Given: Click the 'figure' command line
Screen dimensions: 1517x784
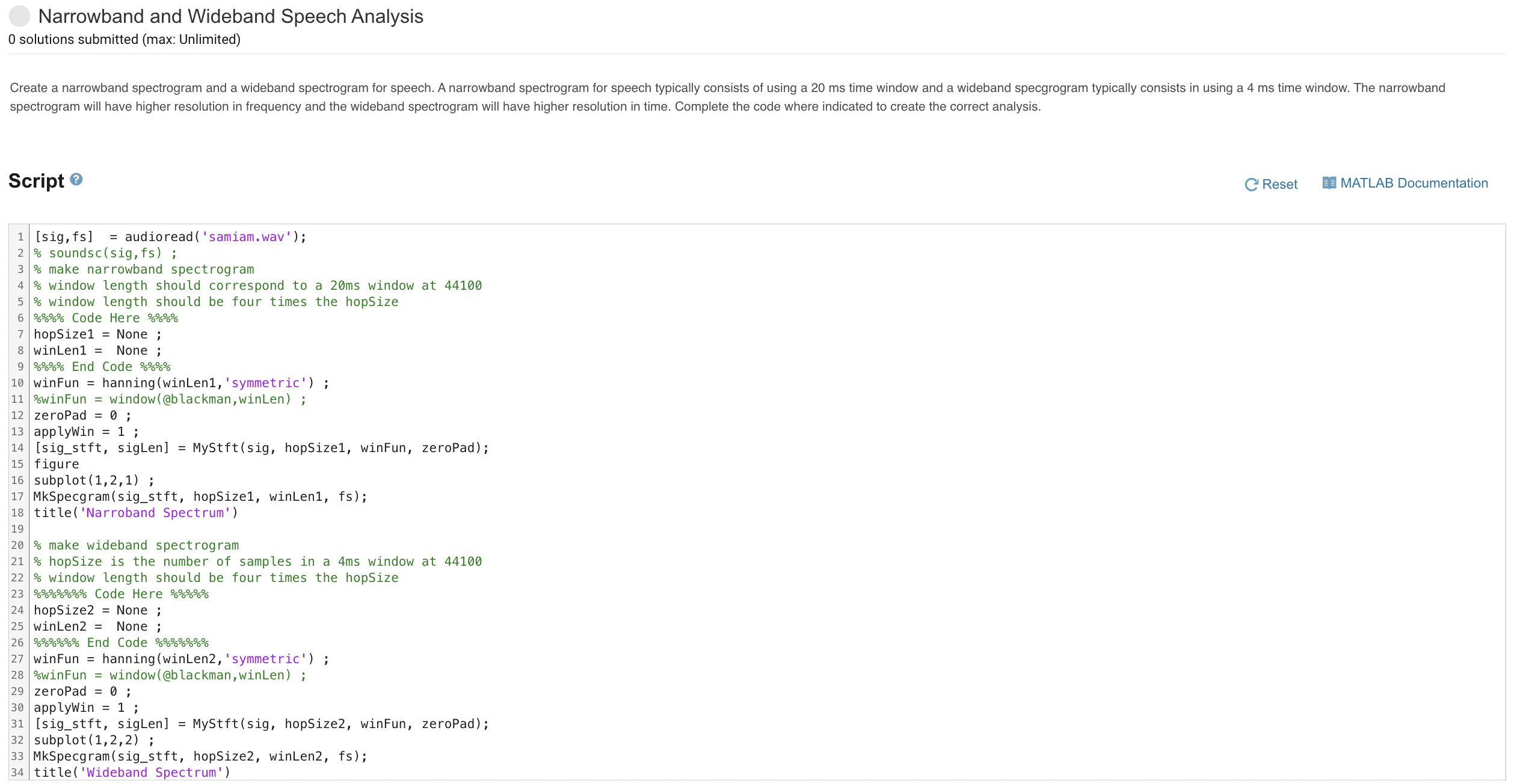Looking at the screenshot, I should [x=57, y=464].
